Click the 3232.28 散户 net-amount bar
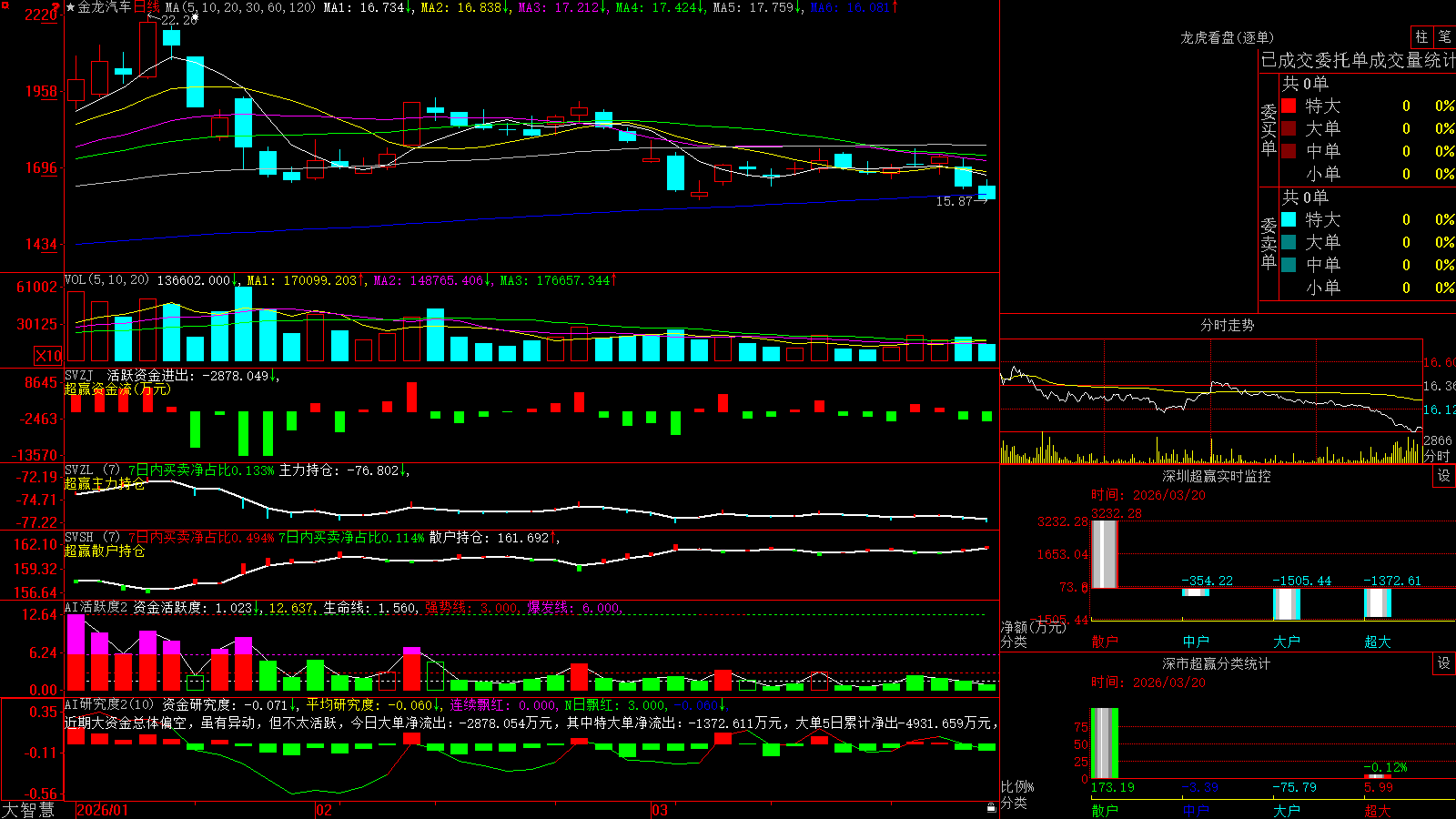Viewport: 1456px width, 819px height. coord(1105,554)
